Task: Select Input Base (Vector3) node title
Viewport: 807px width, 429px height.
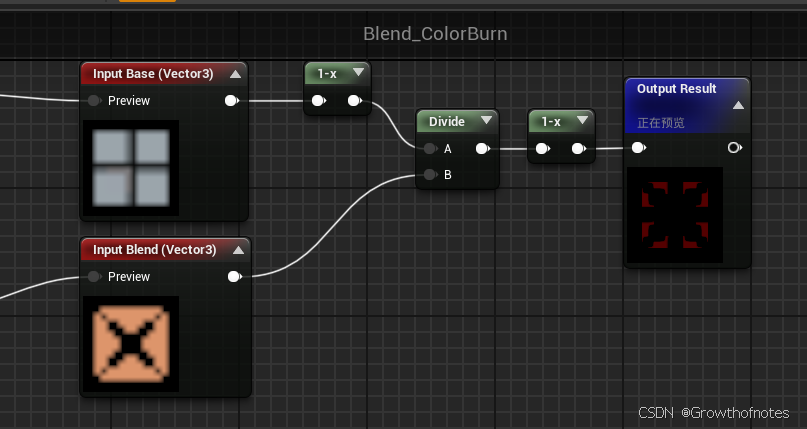Action: pyautogui.click(x=153, y=74)
